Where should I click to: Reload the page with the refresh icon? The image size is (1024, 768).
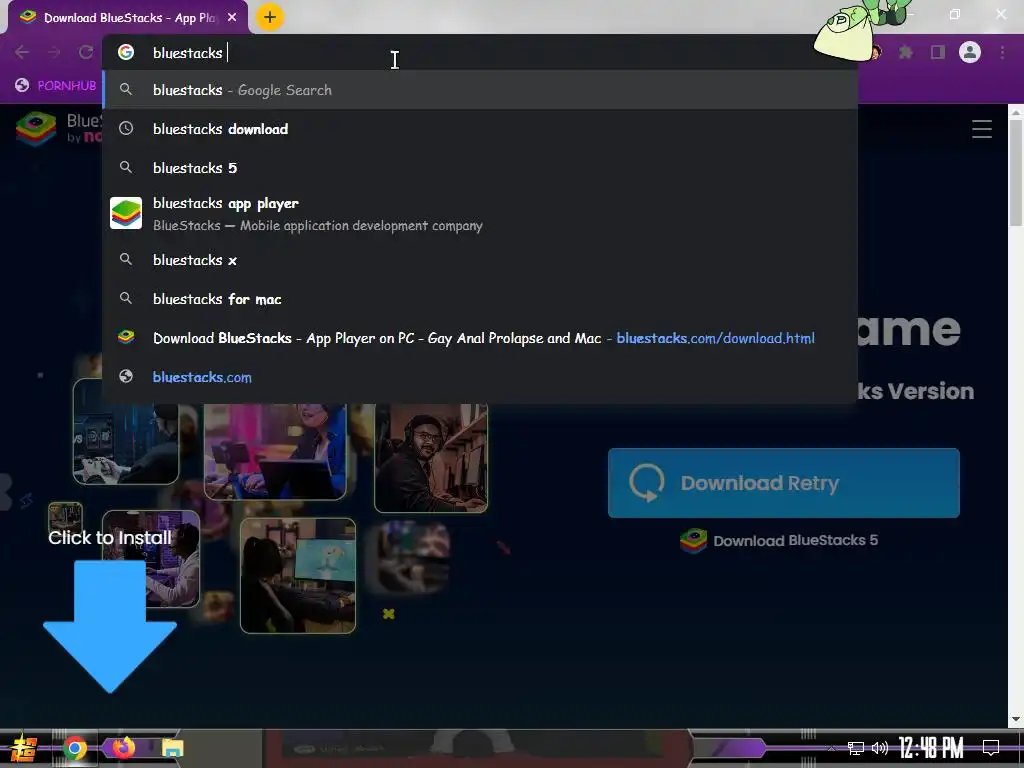pos(86,52)
